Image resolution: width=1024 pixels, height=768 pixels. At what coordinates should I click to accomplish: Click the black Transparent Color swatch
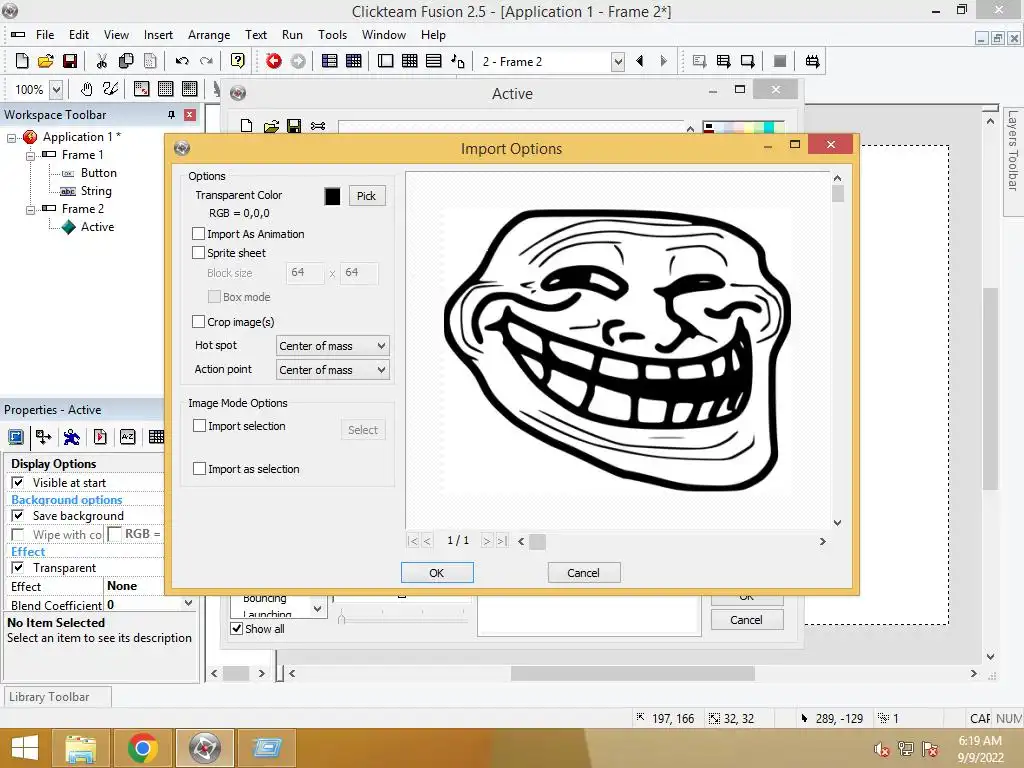332,197
